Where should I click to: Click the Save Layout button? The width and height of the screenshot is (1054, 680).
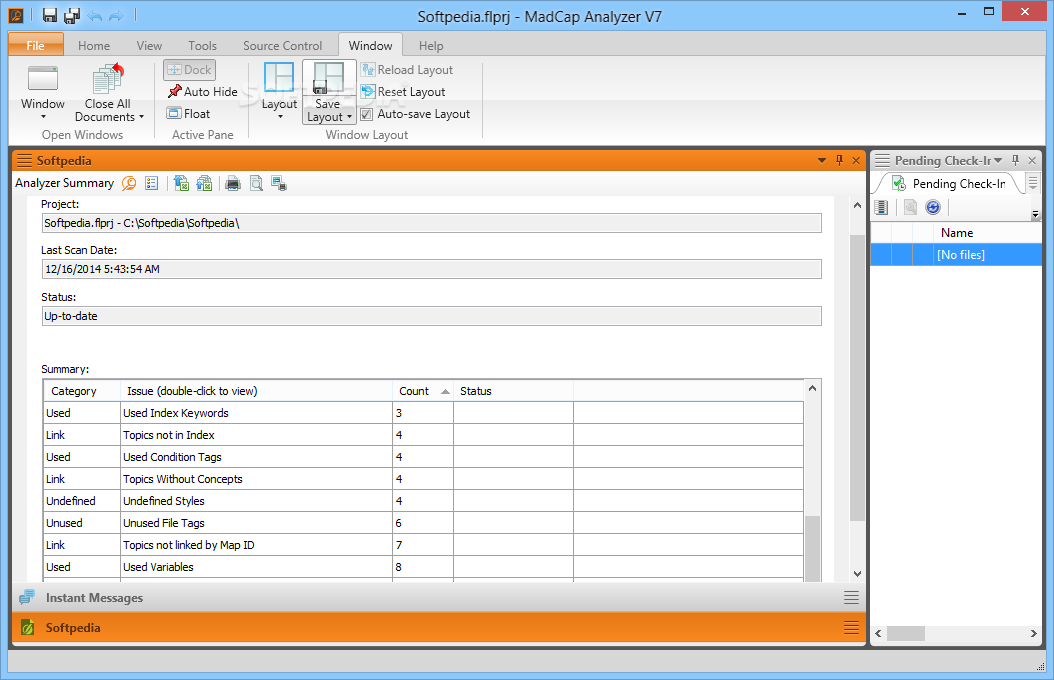[329, 92]
